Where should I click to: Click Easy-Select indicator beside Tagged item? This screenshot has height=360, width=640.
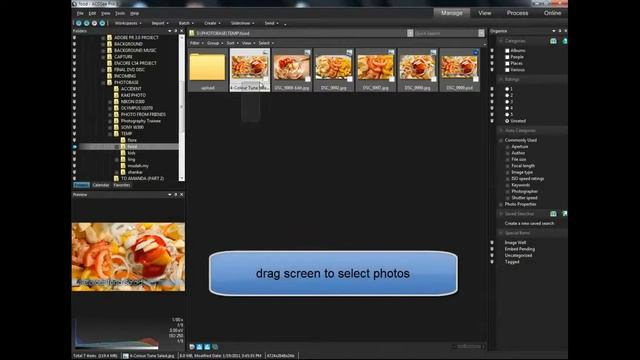492,262
